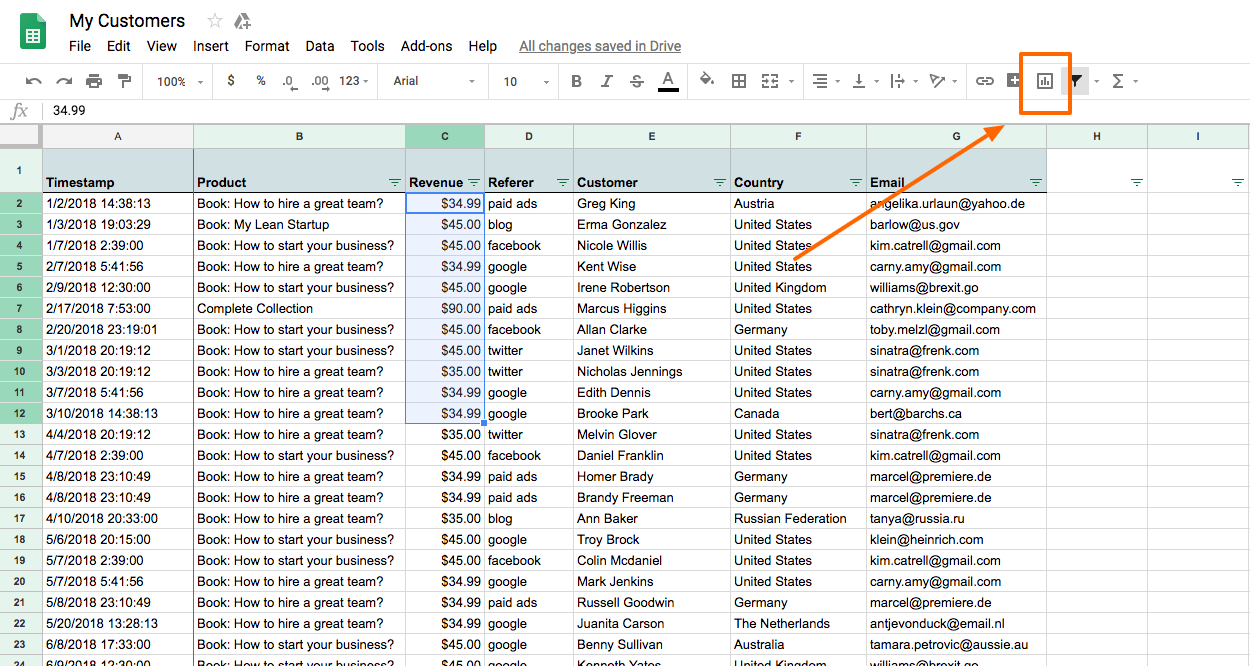This screenshot has height=666, width=1250.
Task: Turn off the active filter button
Action: point(1075,81)
